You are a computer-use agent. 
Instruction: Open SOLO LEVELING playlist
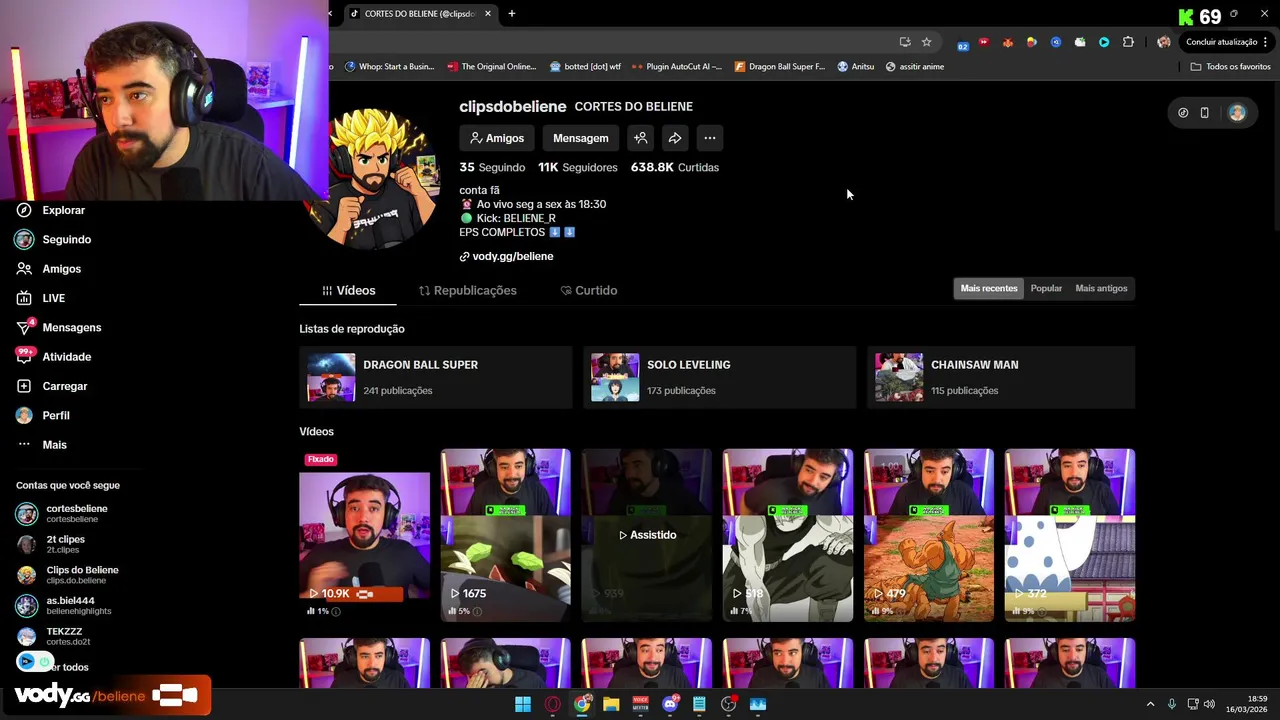[719, 377]
